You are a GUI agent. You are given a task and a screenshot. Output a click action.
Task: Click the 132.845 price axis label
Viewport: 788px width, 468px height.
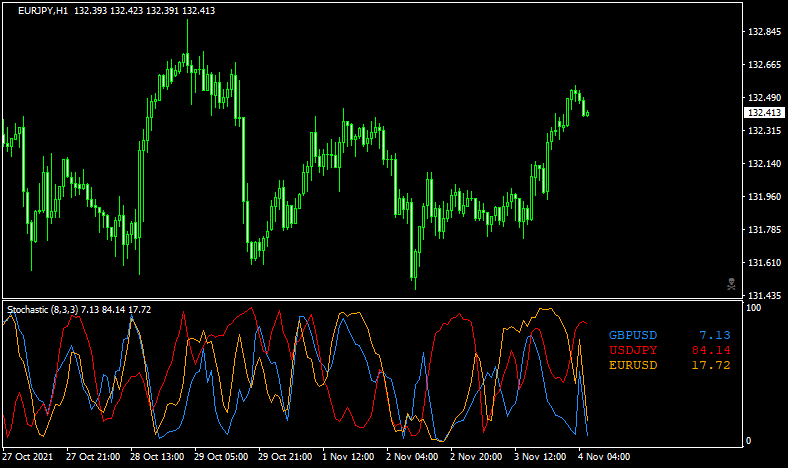(764, 32)
